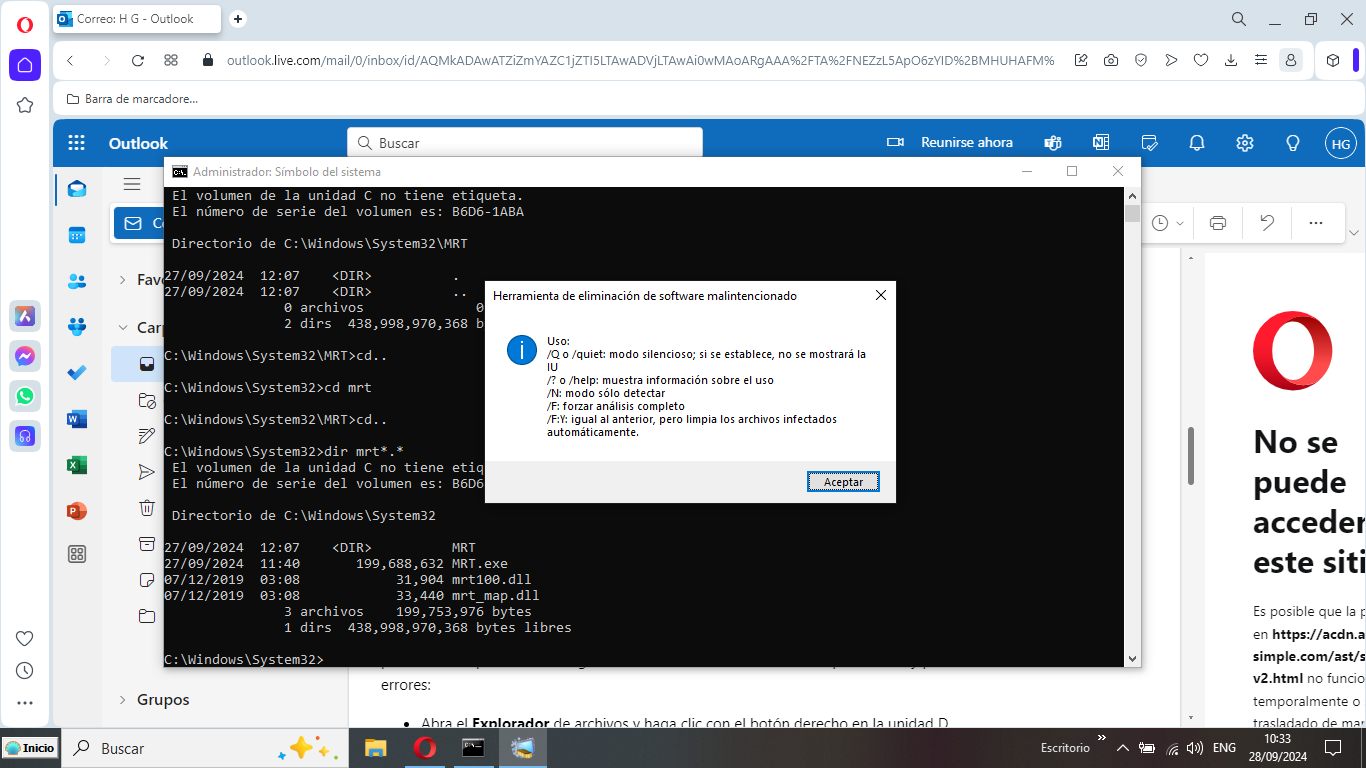Open Microsoft Teams chat from the header

(1052, 143)
